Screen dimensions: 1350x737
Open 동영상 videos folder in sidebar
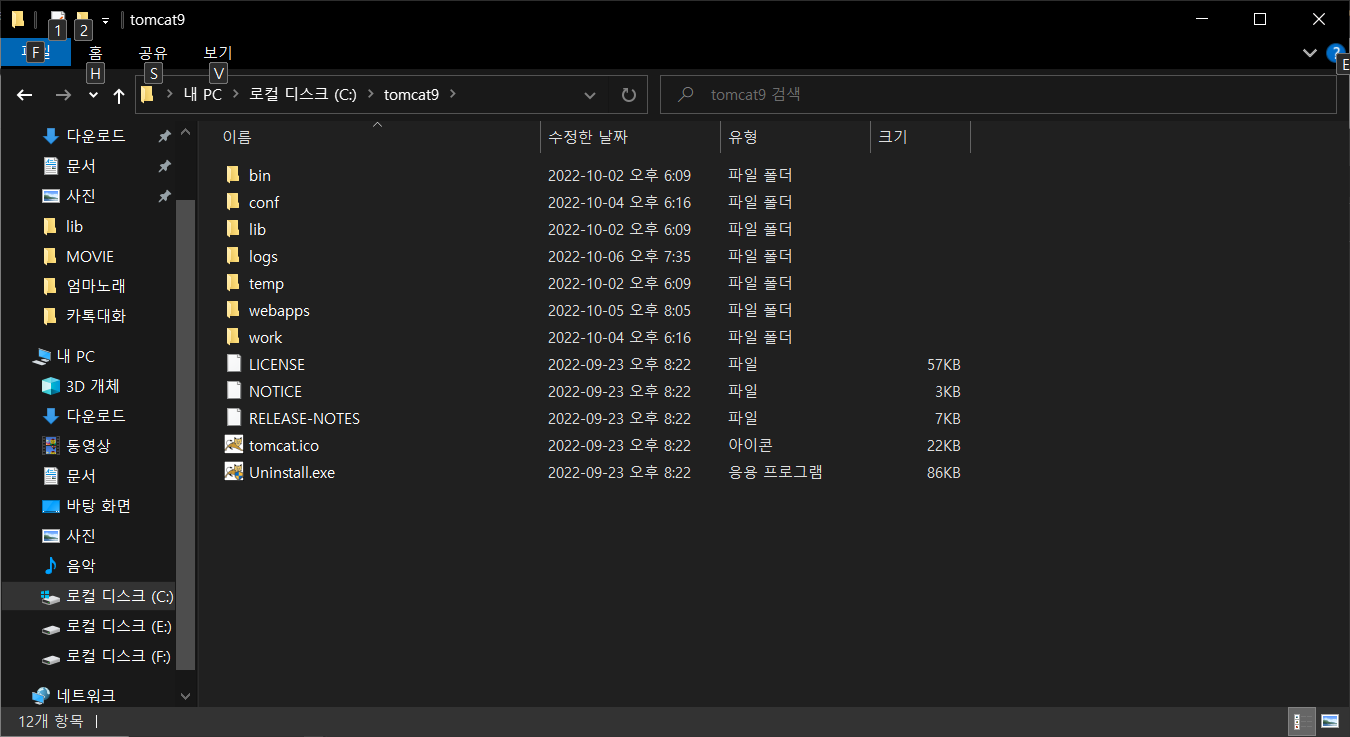(x=89, y=446)
